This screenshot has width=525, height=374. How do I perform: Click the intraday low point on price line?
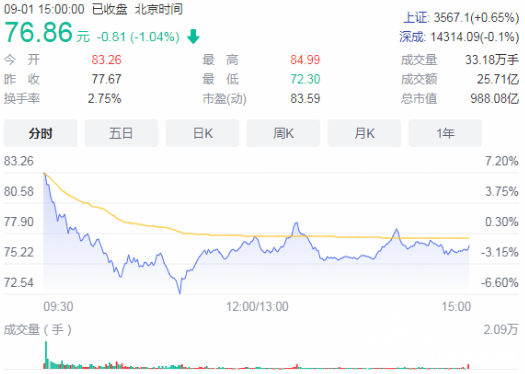point(180,293)
